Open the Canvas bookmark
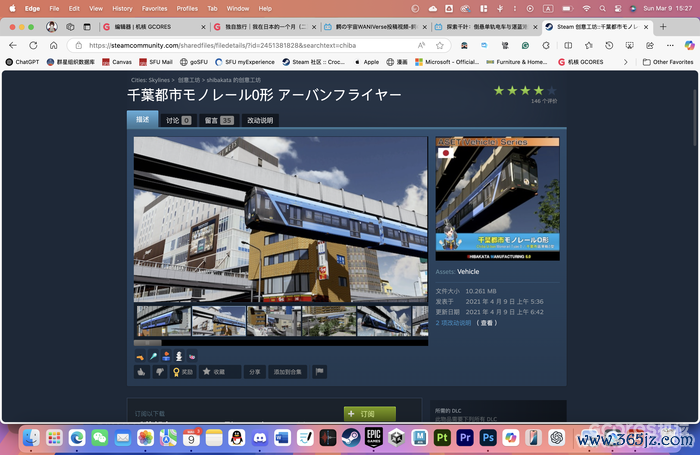The height and width of the screenshot is (455, 700). (117, 62)
